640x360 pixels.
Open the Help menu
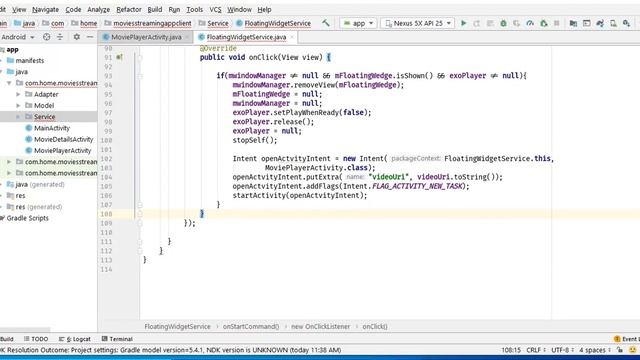(264, 9)
